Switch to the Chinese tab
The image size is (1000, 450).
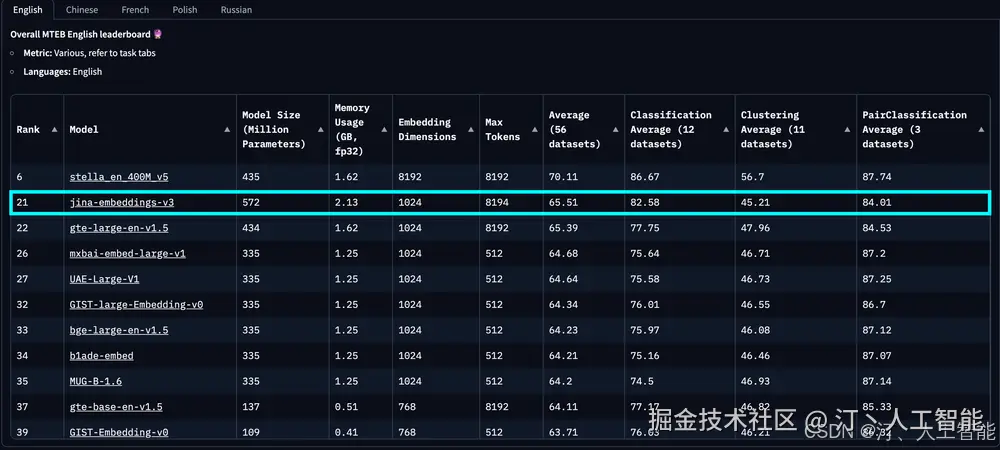82,10
